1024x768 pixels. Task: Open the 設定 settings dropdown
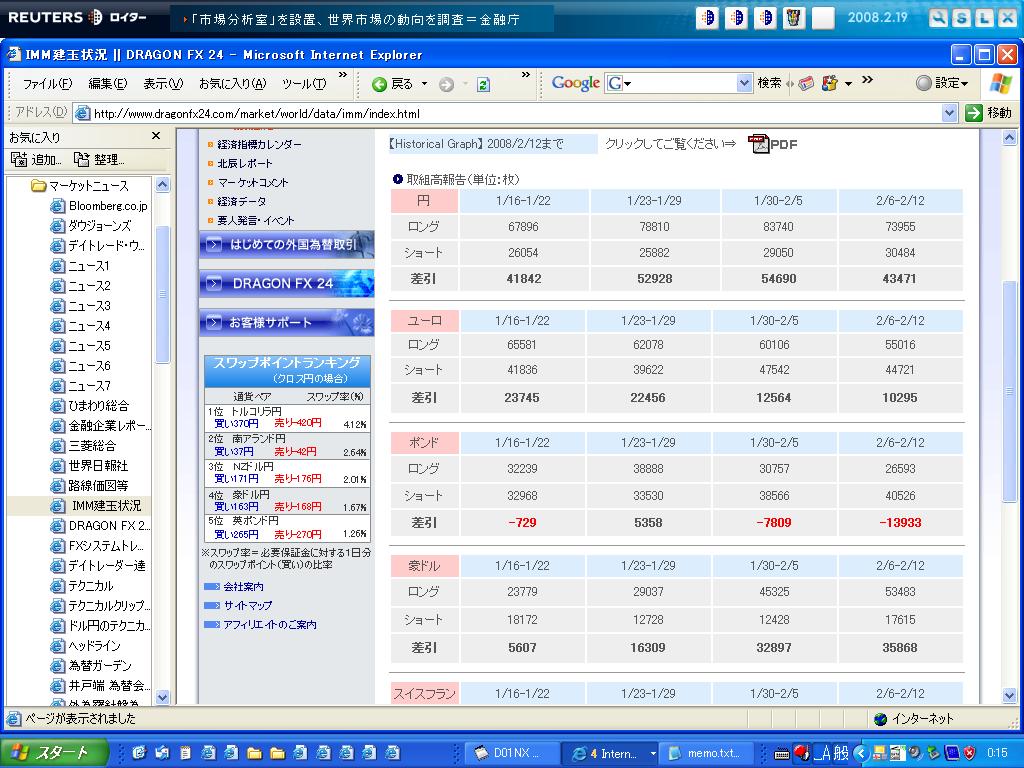click(943, 83)
